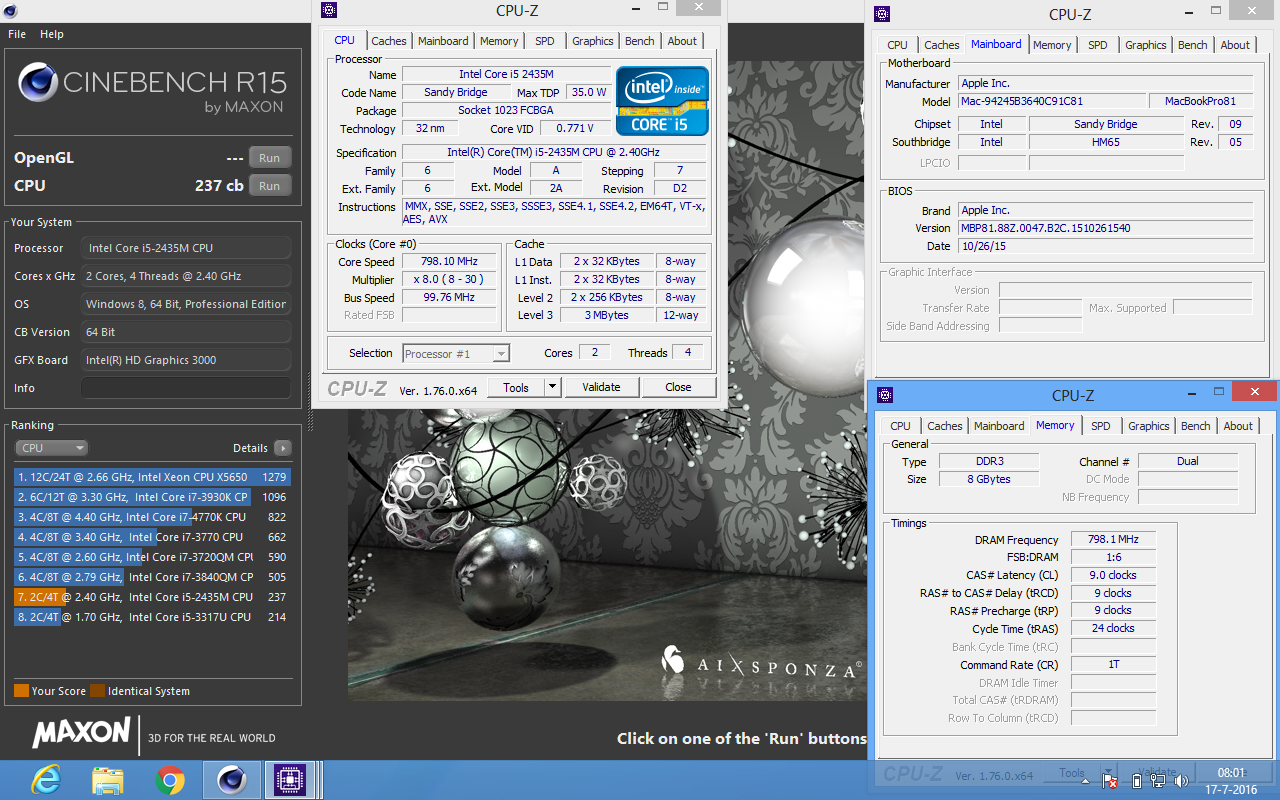
Task: Select Graphics tab in CPU-Z memory timings window
Action: (1149, 426)
